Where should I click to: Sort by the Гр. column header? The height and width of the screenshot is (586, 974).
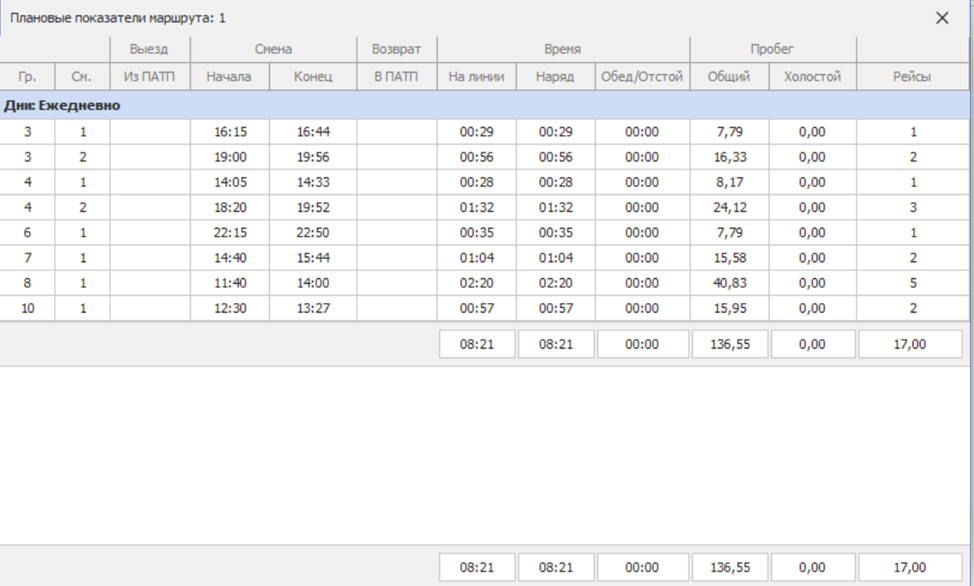[x=27, y=77]
